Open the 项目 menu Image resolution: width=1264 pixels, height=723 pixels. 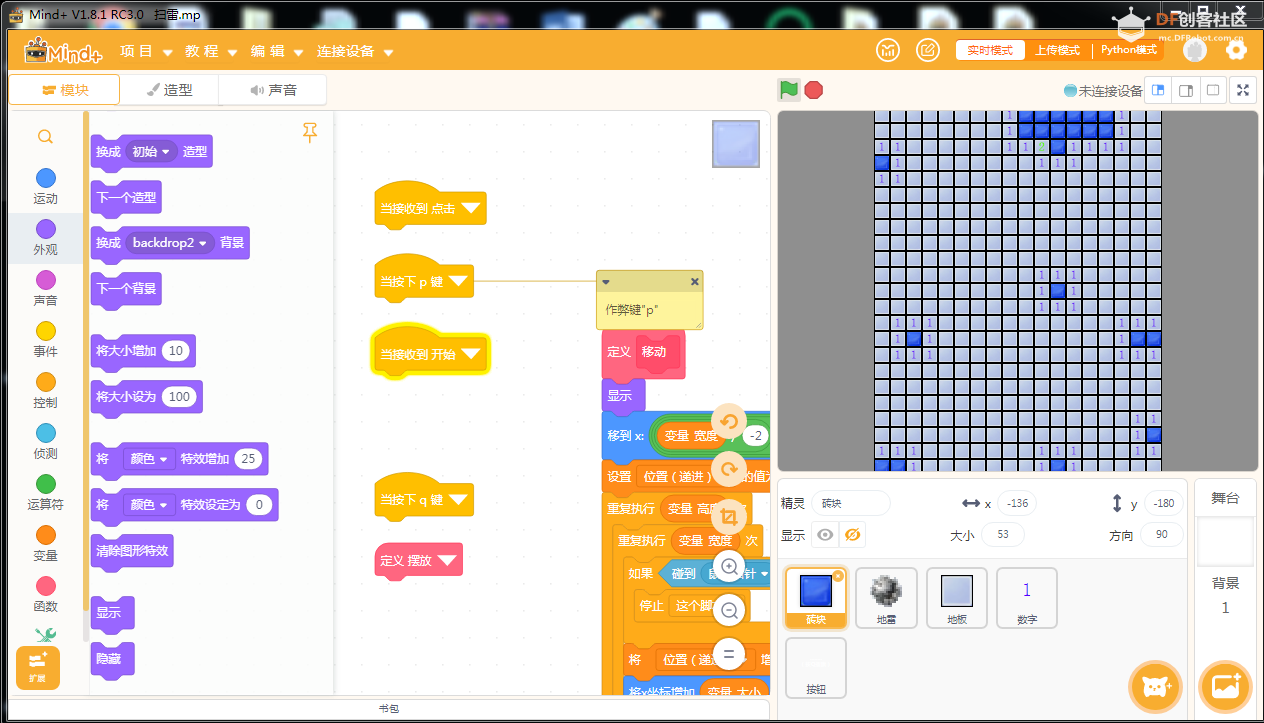(146, 51)
